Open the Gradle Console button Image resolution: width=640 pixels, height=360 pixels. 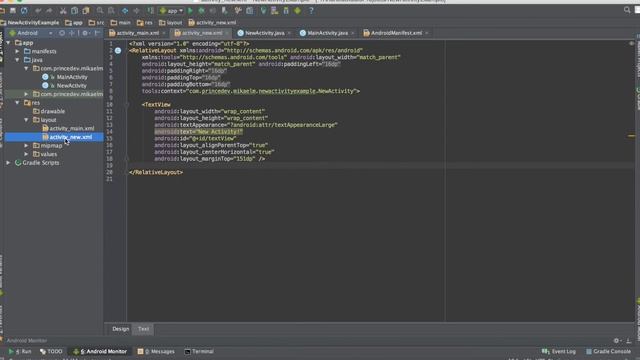pyautogui.click(x=609, y=351)
